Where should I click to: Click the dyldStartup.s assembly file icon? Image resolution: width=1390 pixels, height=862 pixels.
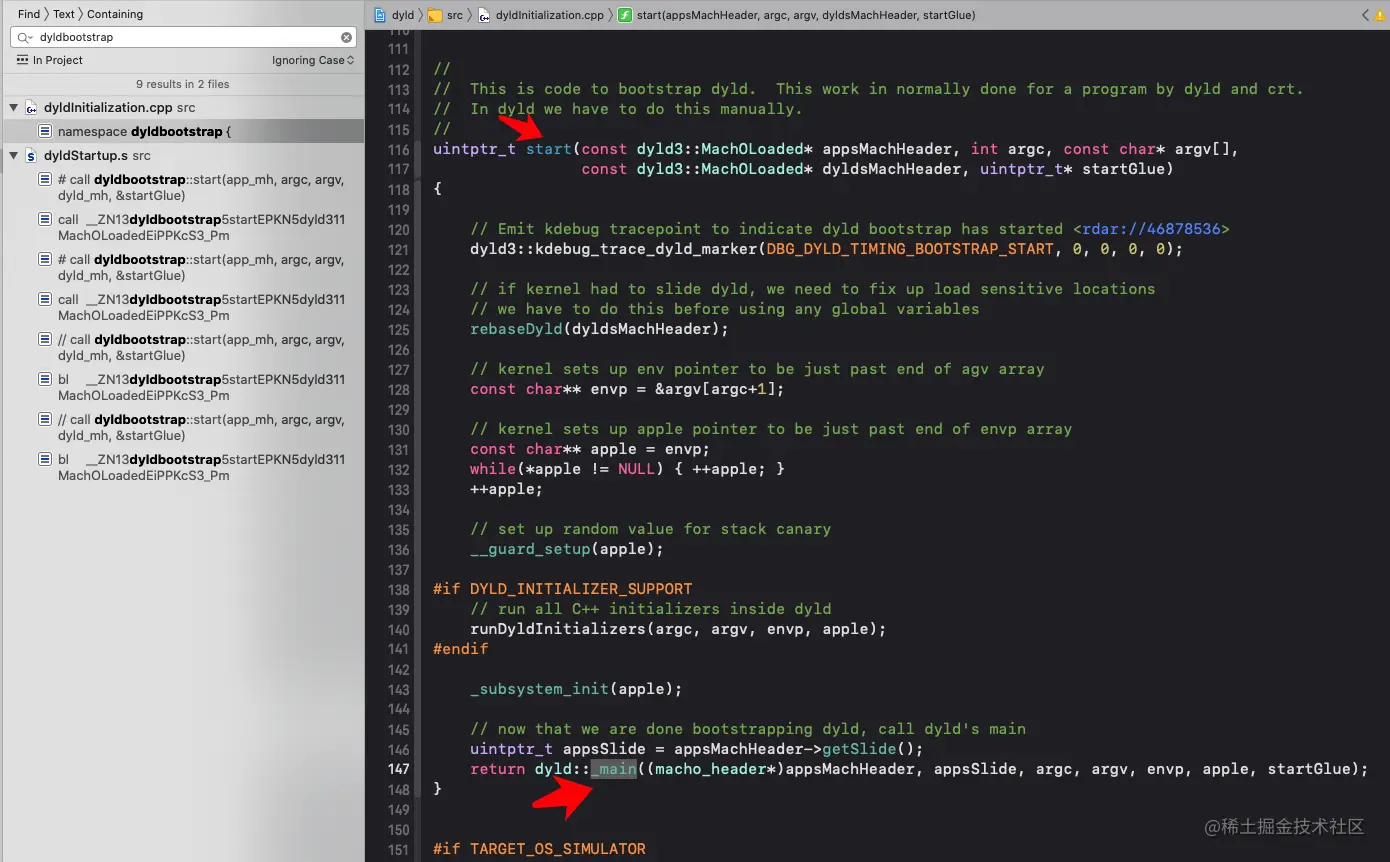[31, 155]
